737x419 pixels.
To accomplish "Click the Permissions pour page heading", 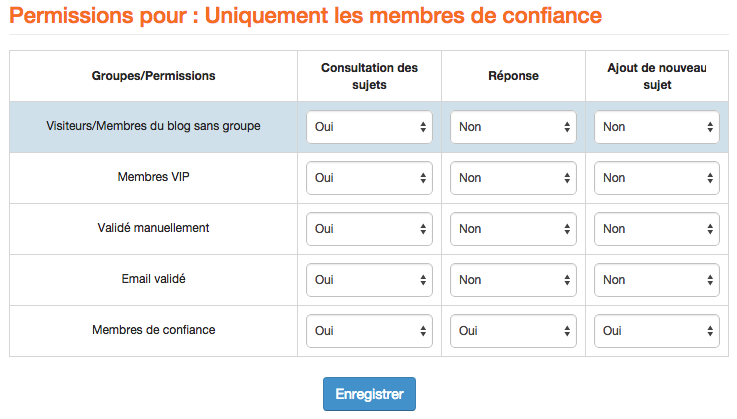I will [306, 16].
